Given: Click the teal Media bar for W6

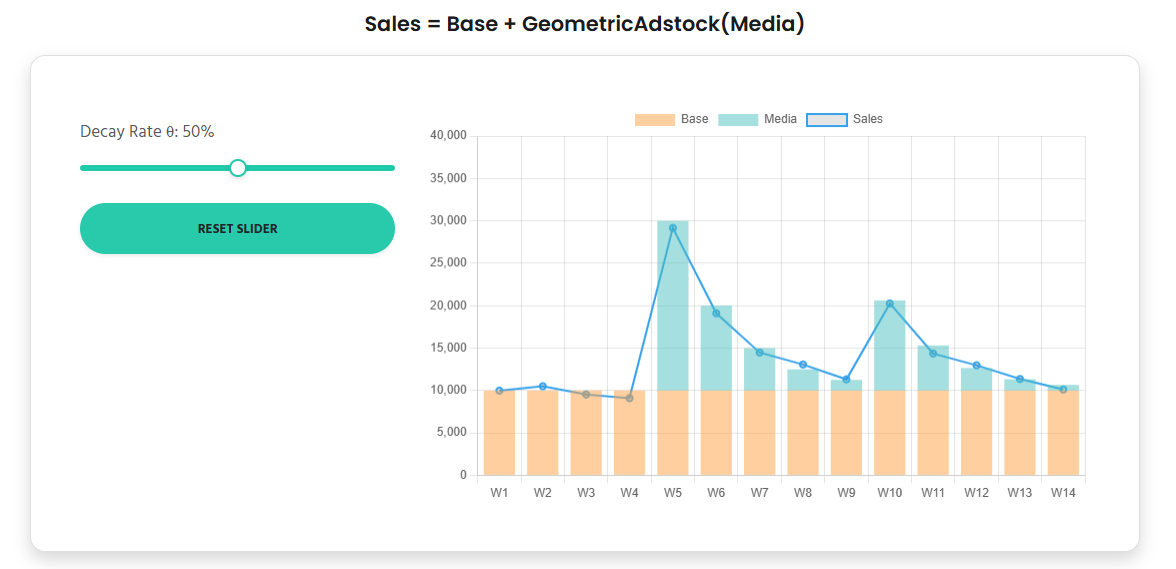Looking at the screenshot, I should pos(716,350).
